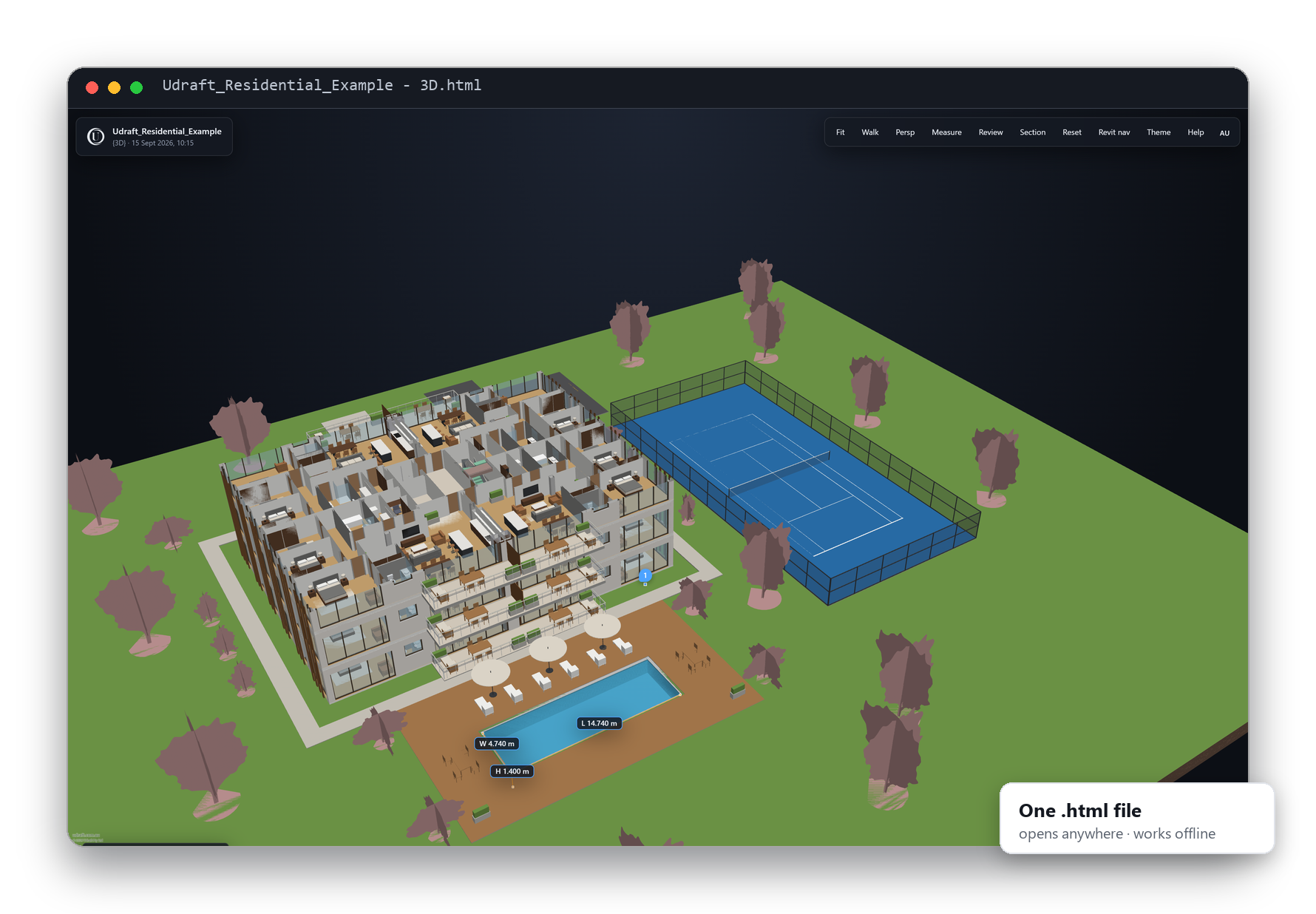Toggle the Persp camera mode

[905, 132]
